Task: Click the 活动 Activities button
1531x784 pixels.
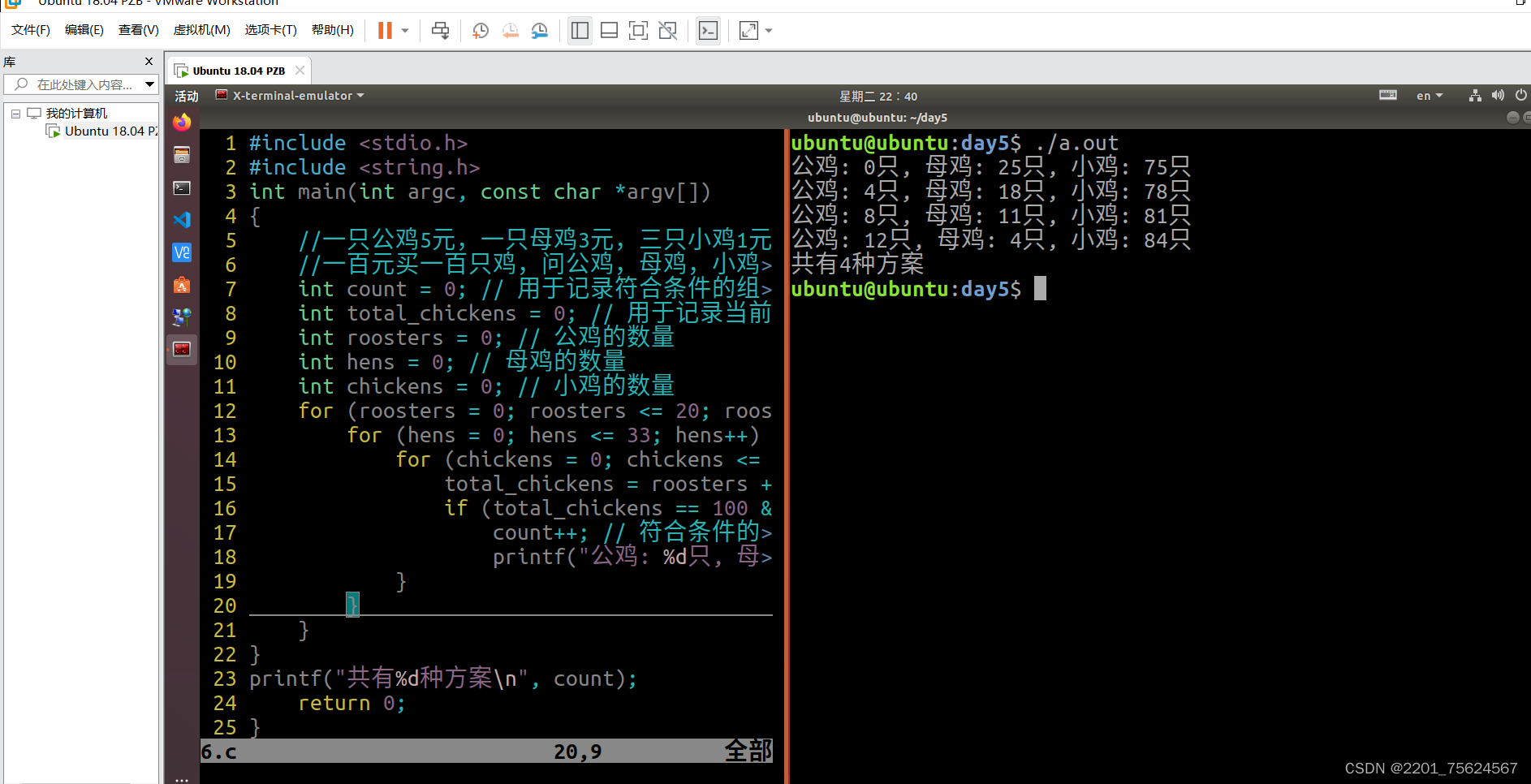Action: (187, 96)
